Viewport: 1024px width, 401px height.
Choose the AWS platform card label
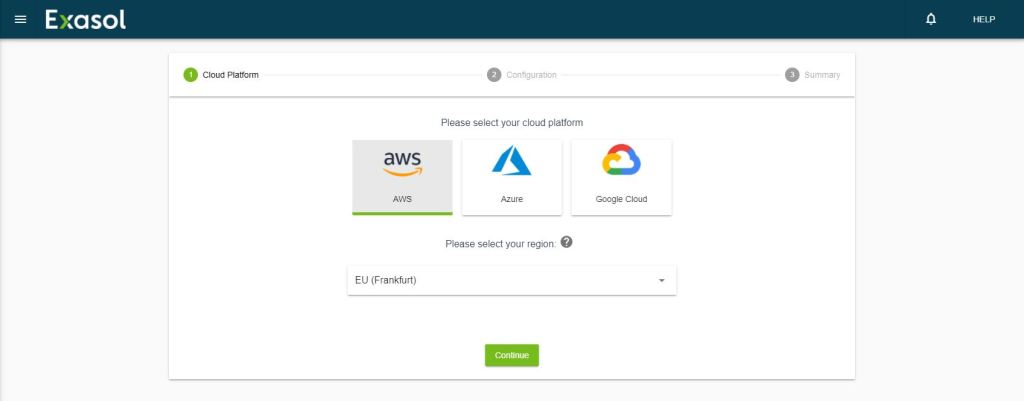tap(402, 199)
